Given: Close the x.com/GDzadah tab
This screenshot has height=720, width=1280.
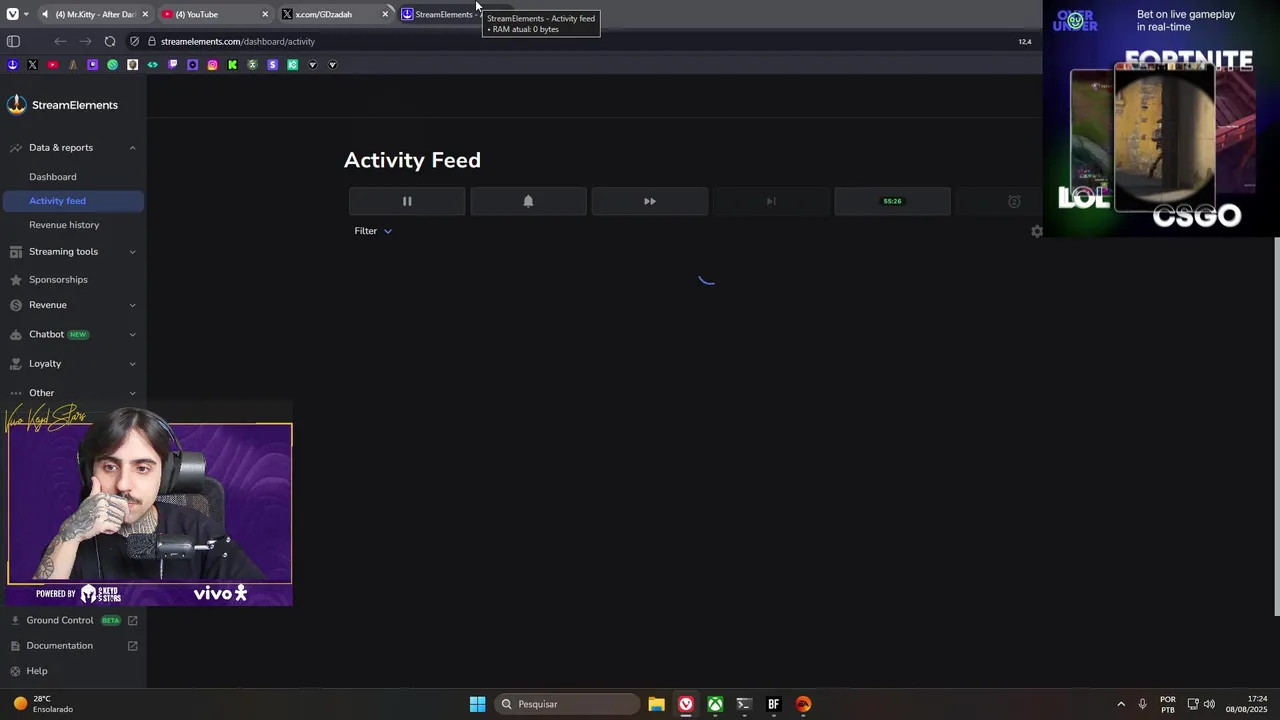Looking at the screenshot, I should 385,14.
